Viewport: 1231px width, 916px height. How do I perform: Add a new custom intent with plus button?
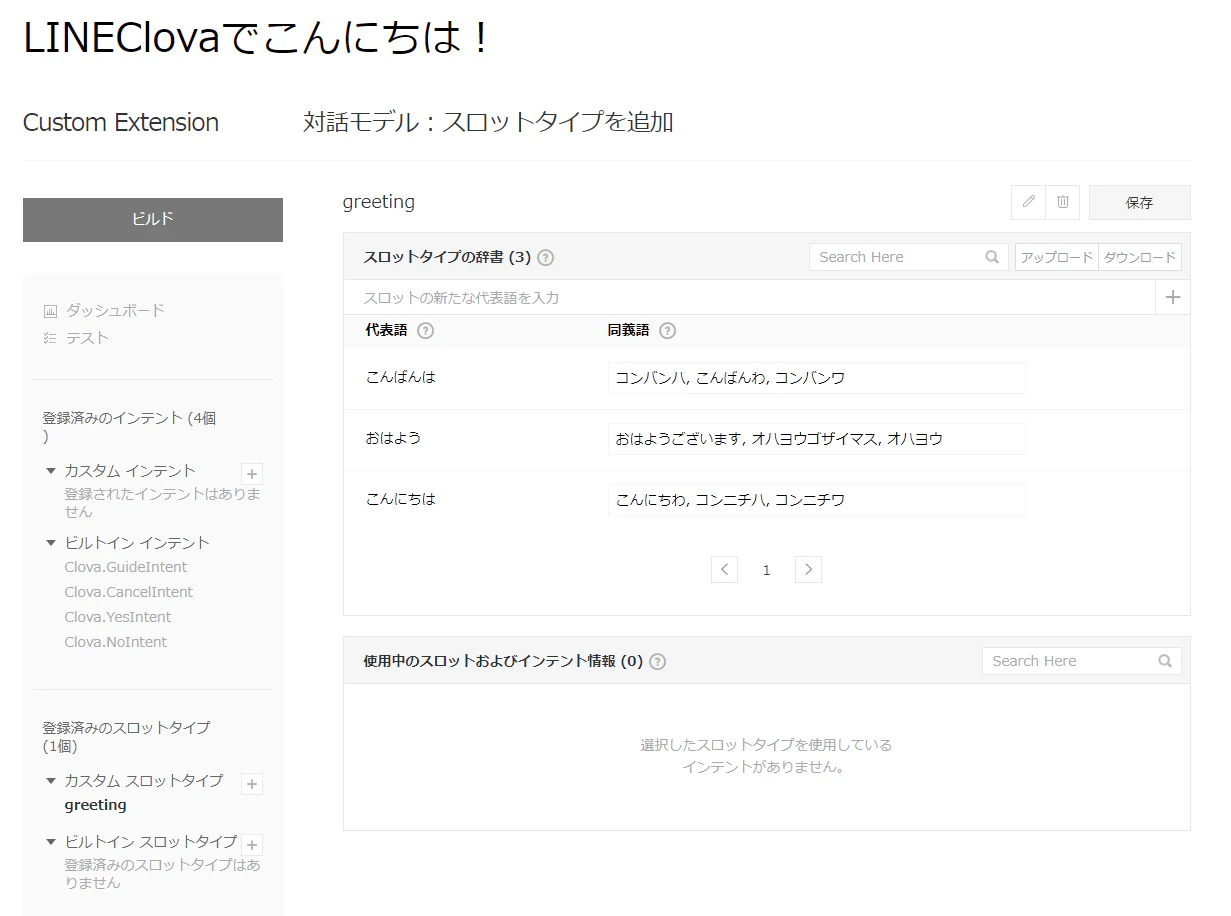[252, 474]
